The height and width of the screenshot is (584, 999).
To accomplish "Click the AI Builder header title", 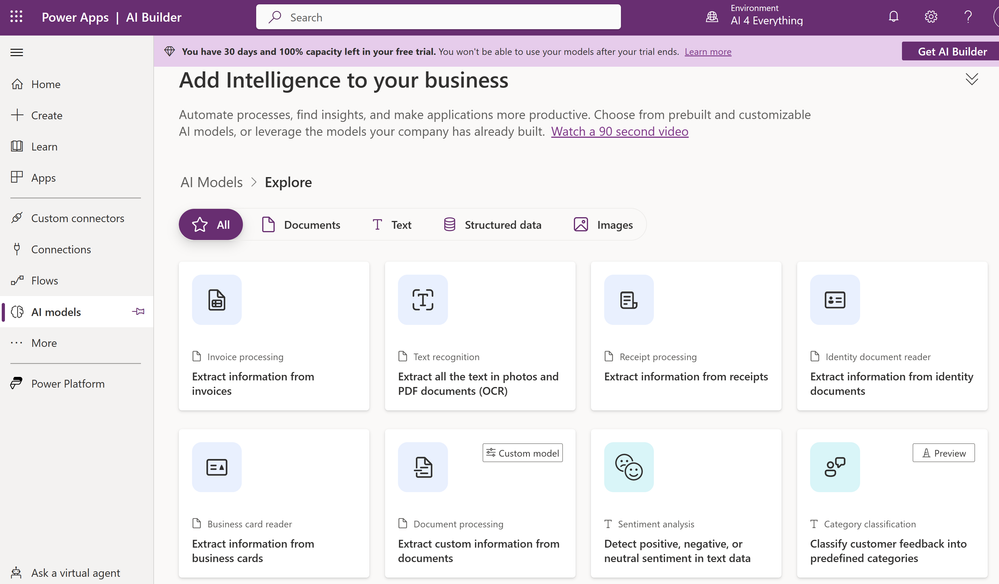I will coord(154,17).
